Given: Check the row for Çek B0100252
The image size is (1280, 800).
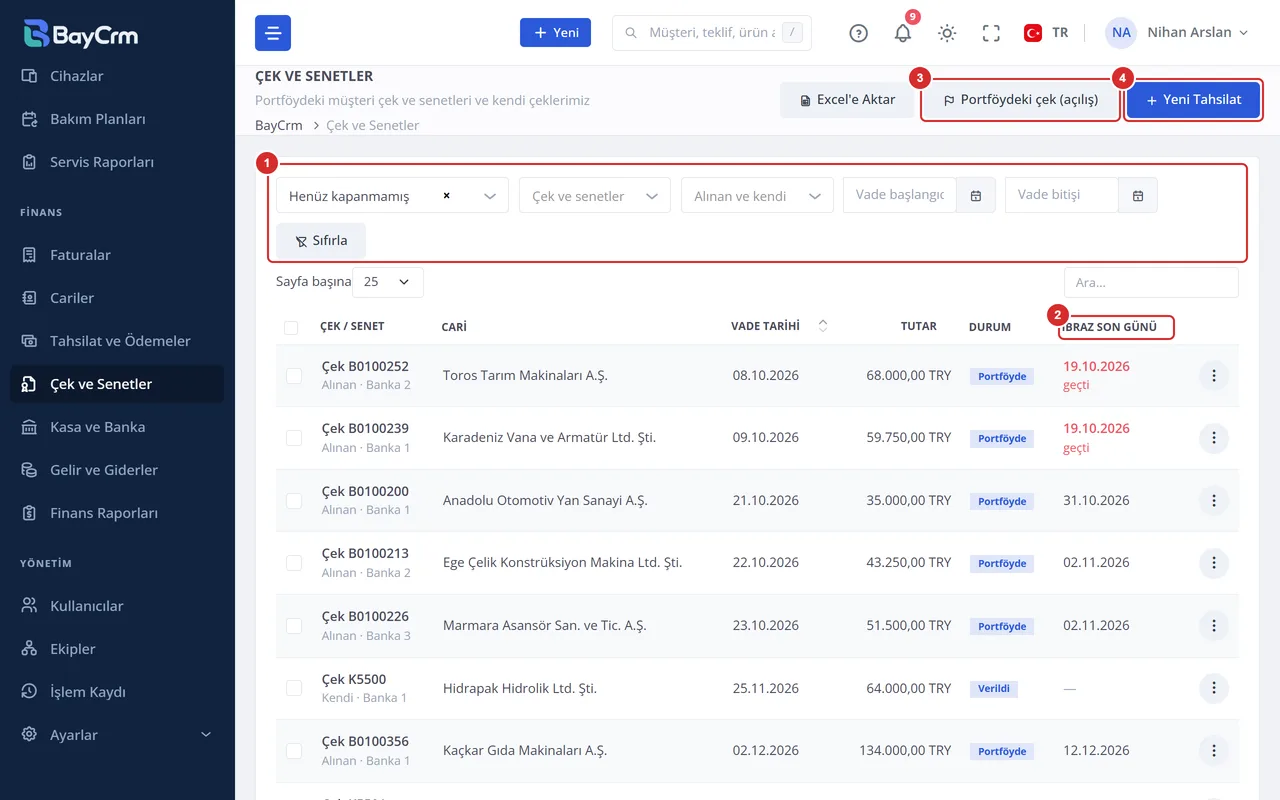Looking at the screenshot, I should pyautogui.click(x=294, y=376).
